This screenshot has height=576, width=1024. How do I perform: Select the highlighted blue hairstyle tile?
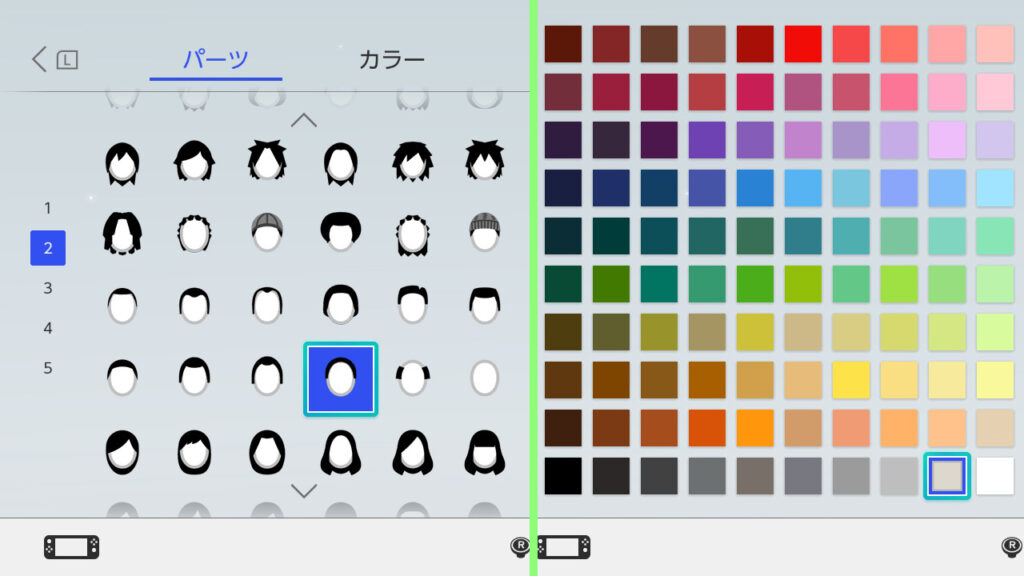340,379
